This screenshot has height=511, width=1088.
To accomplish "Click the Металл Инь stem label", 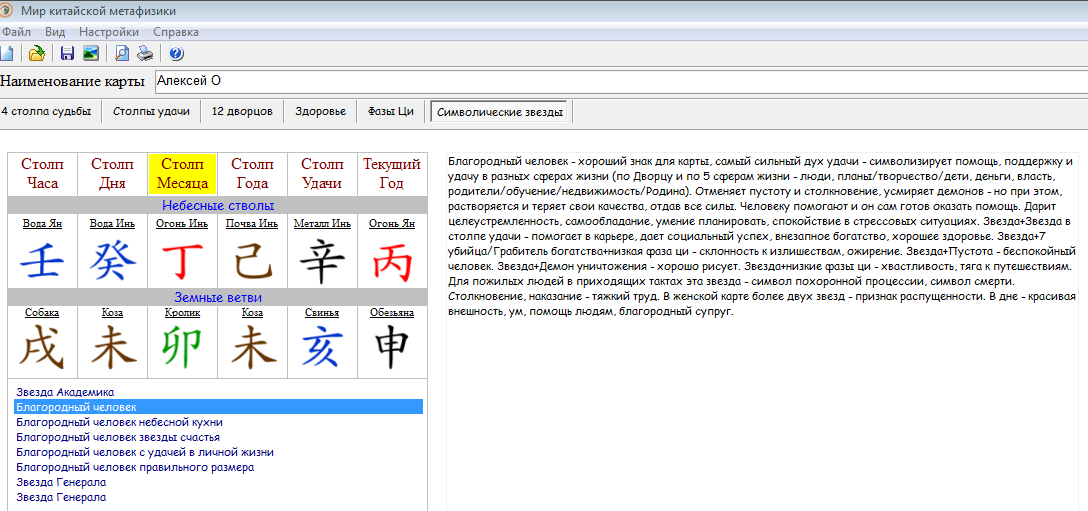I will point(322,224).
